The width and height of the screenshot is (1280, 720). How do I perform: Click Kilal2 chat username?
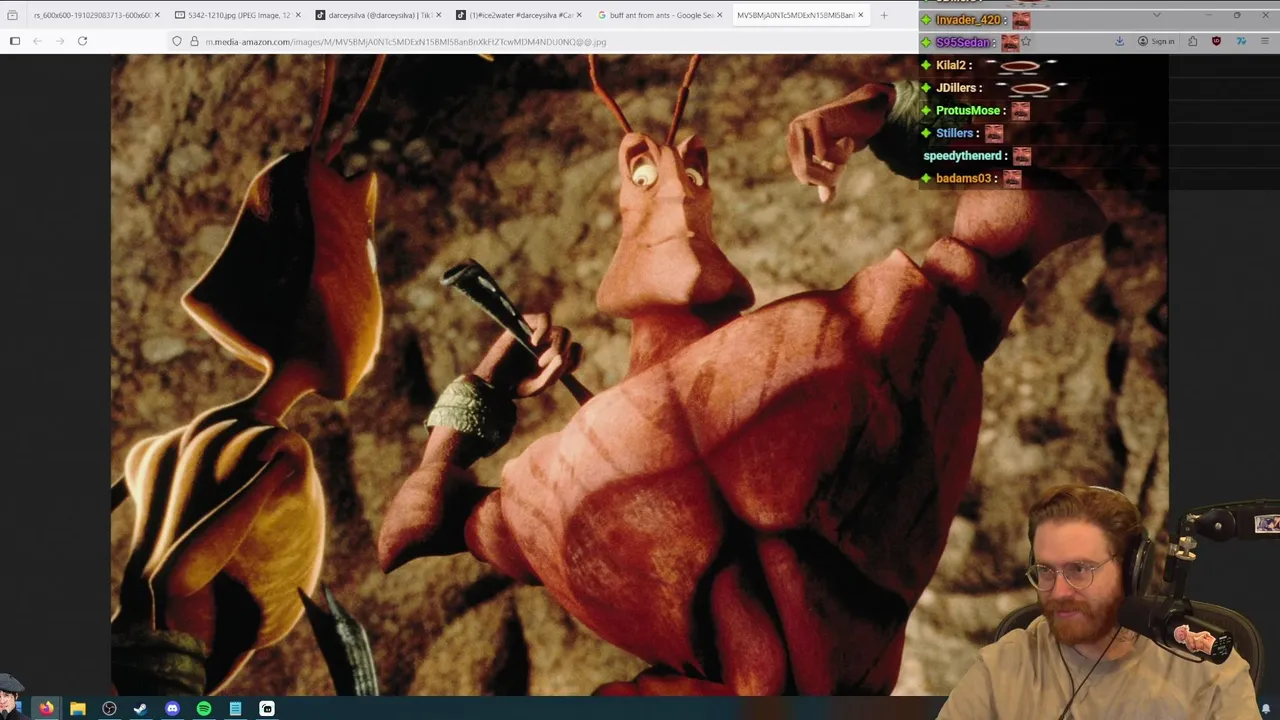(951, 65)
